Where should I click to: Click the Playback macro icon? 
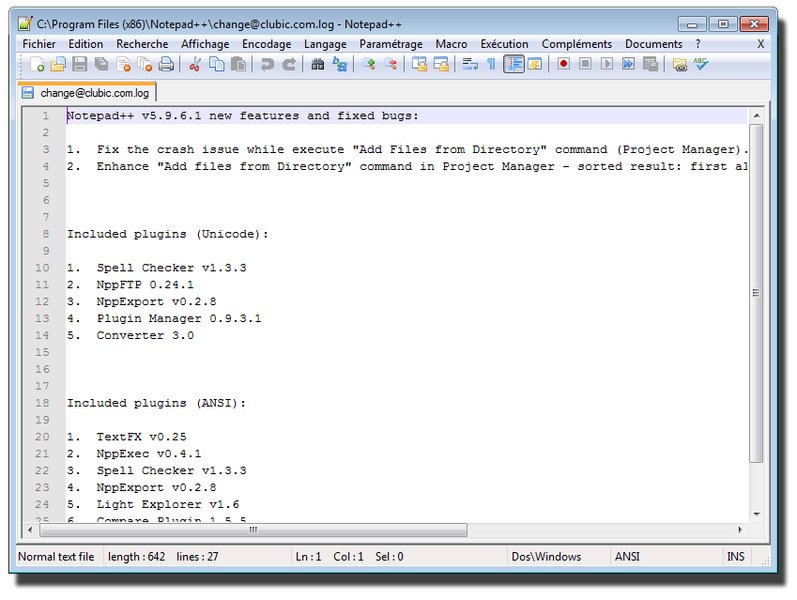[x=606, y=64]
